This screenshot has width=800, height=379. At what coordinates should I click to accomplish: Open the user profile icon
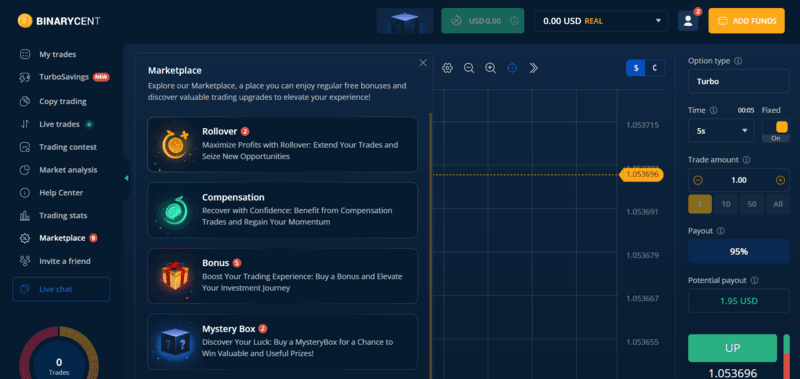point(688,21)
